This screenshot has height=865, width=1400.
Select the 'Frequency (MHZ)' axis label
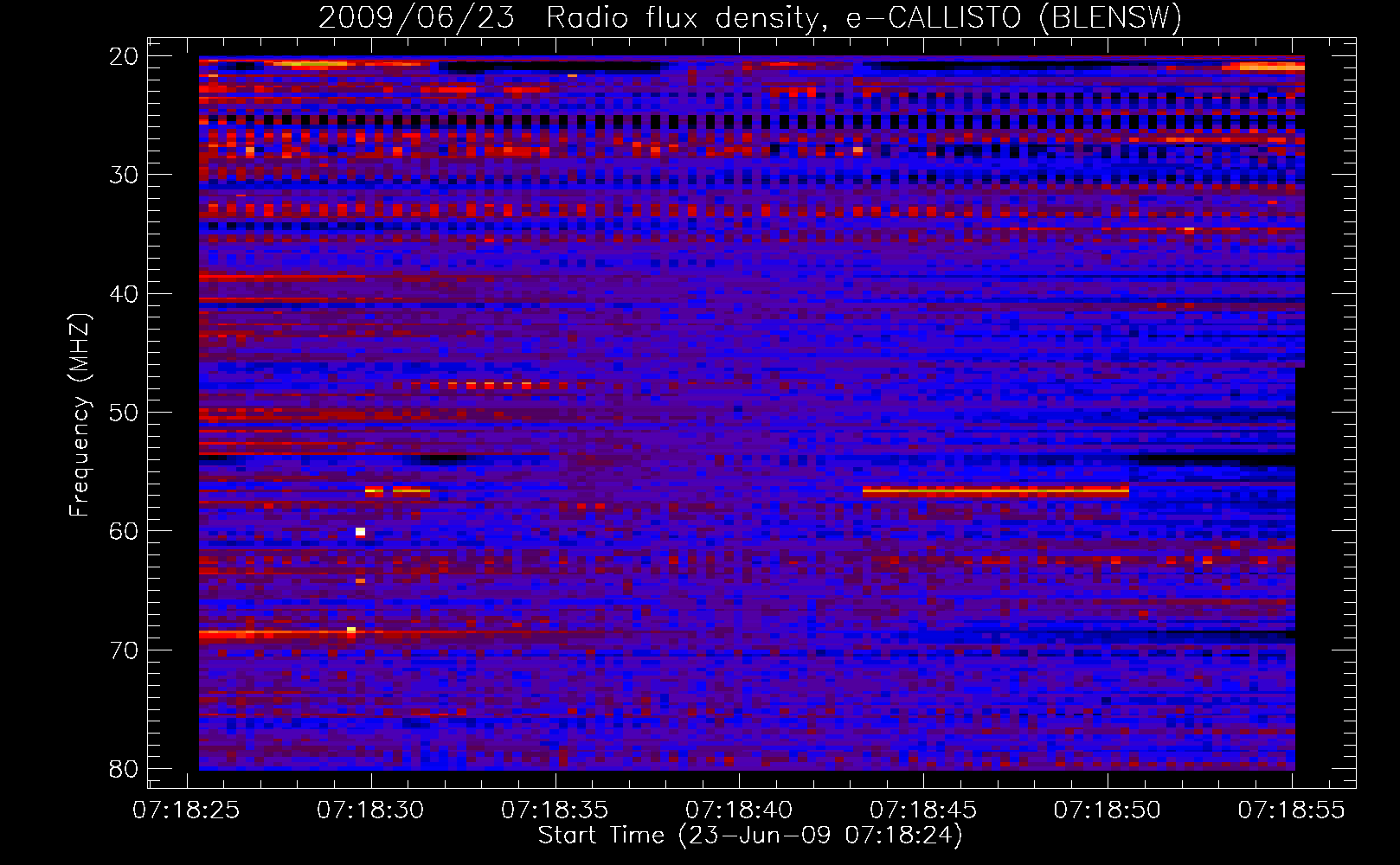[80, 415]
